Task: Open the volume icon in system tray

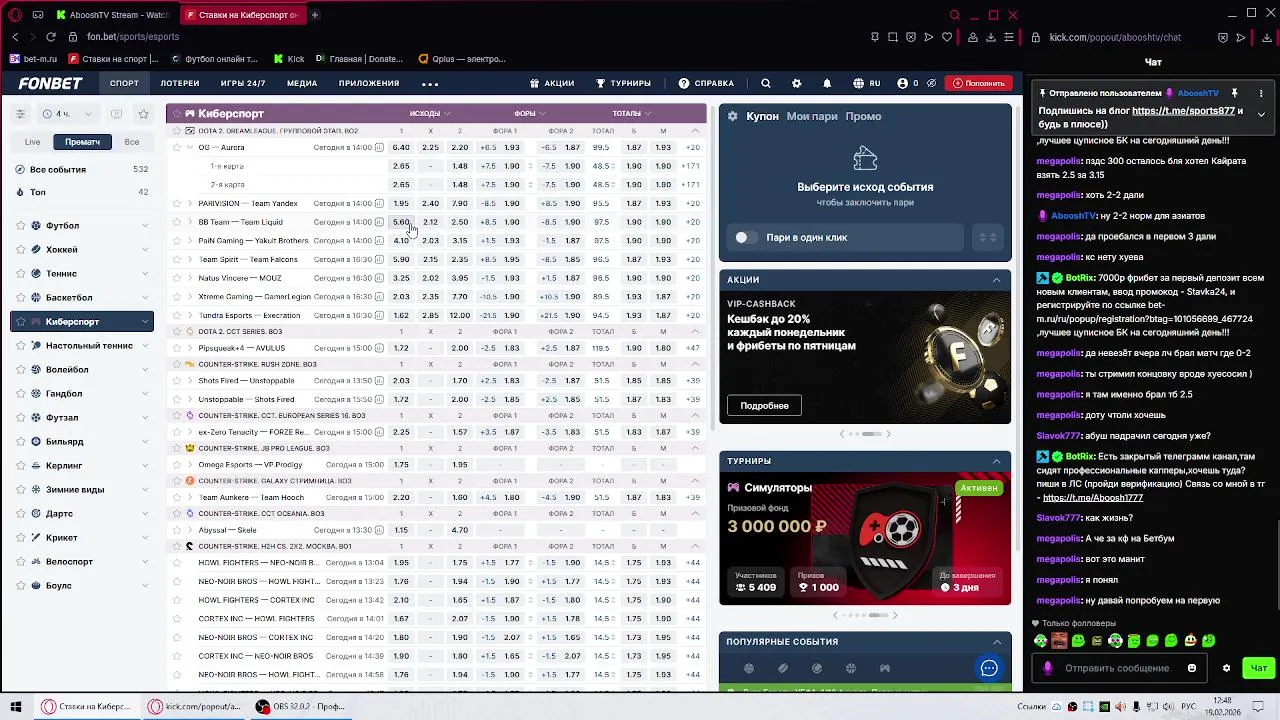Action: (x=1169, y=706)
